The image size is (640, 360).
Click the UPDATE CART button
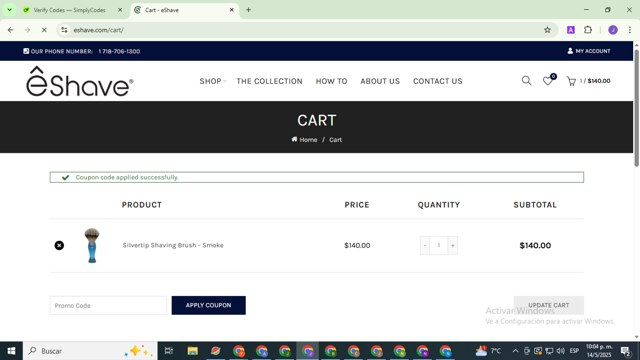[x=549, y=305]
